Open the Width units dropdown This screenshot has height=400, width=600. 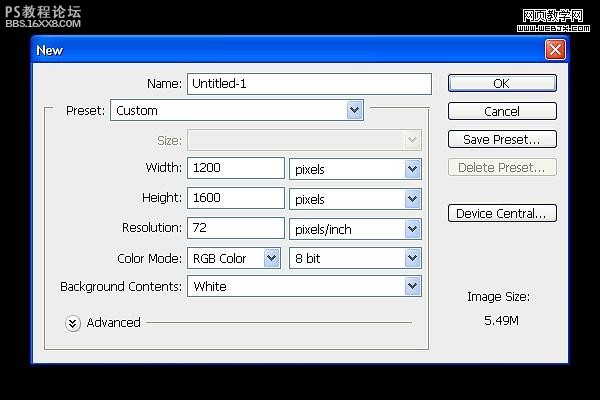[355, 169]
